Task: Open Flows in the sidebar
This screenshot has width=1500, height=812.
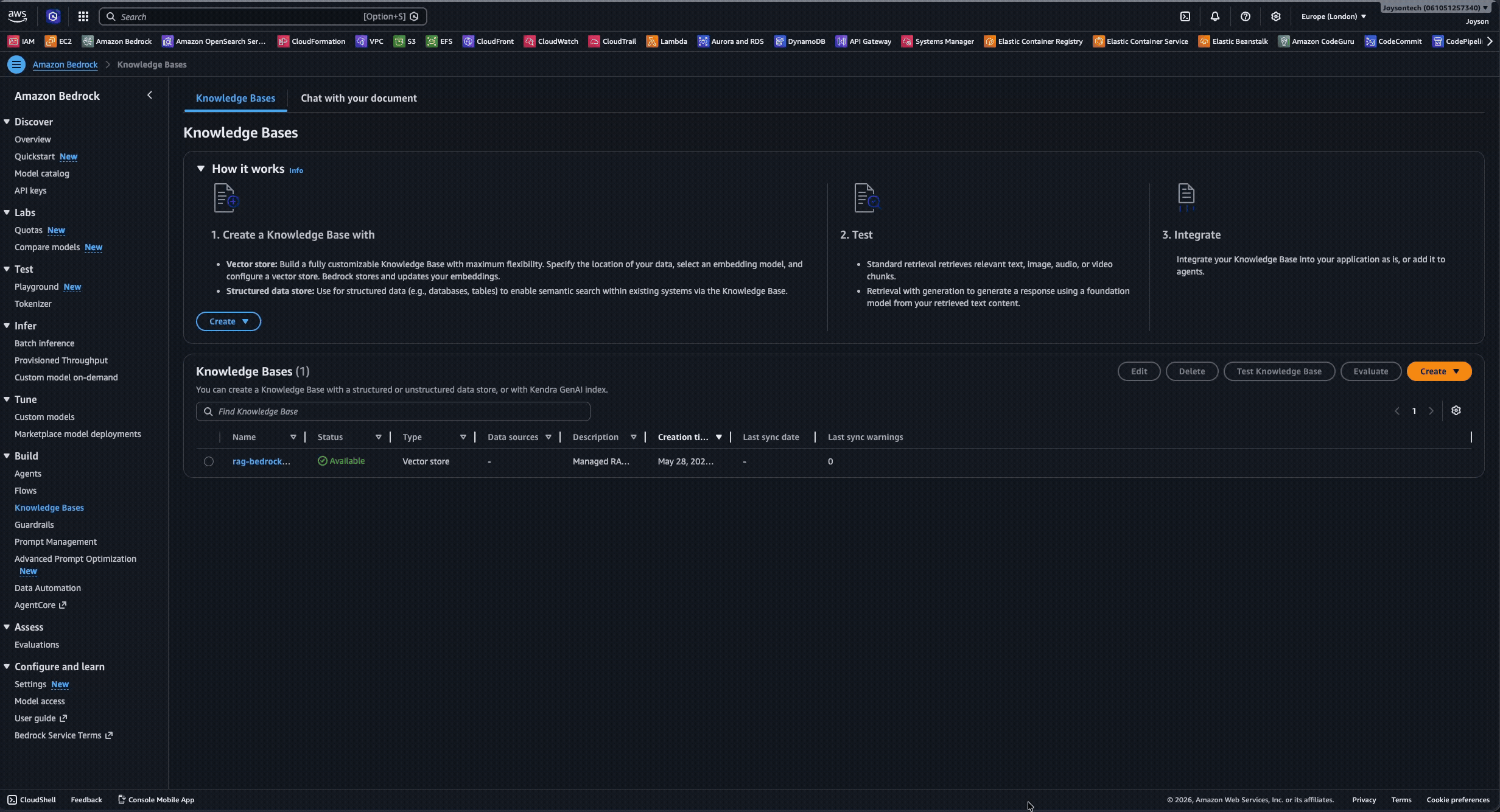Action: click(26, 491)
